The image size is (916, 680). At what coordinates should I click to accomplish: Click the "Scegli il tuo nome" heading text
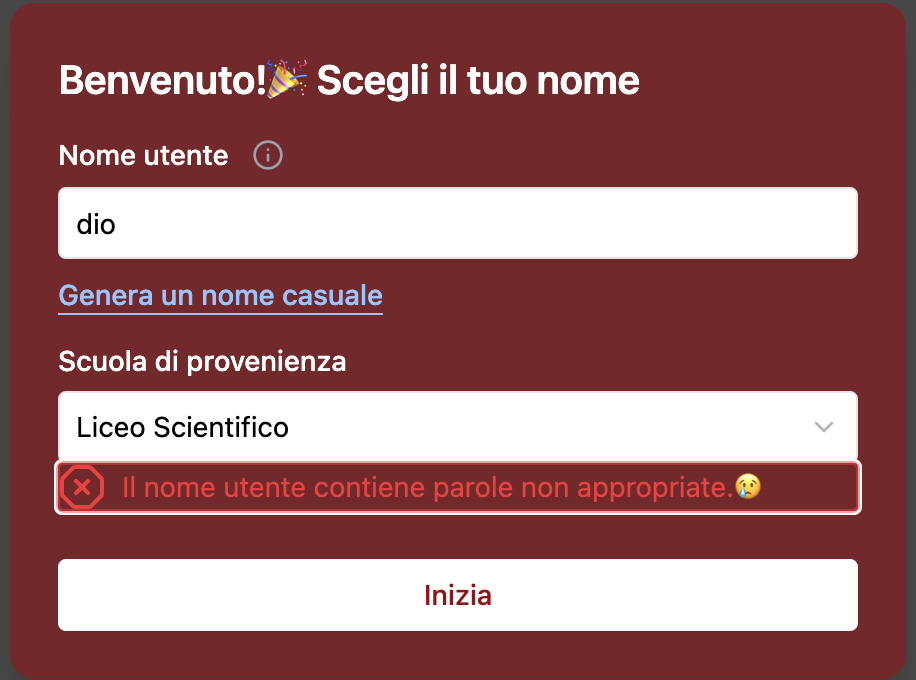478,80
